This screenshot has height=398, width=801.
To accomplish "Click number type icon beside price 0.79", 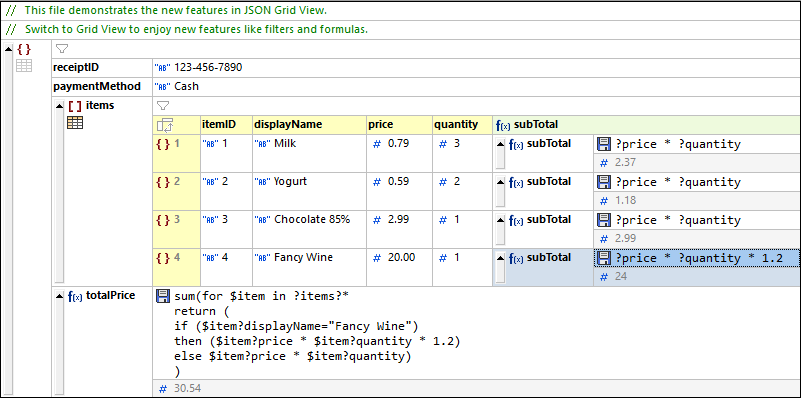I will pos(377,145).
